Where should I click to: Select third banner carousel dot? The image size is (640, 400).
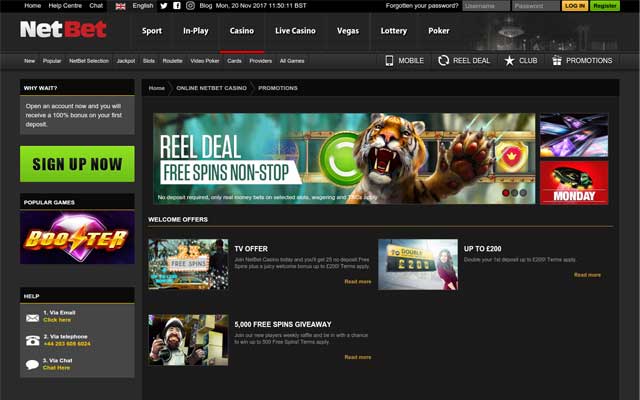pos(523,193)
